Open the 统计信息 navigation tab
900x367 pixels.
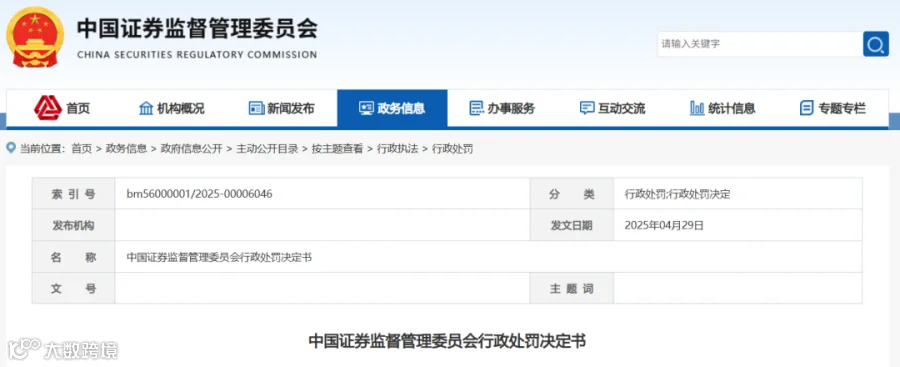723,108
